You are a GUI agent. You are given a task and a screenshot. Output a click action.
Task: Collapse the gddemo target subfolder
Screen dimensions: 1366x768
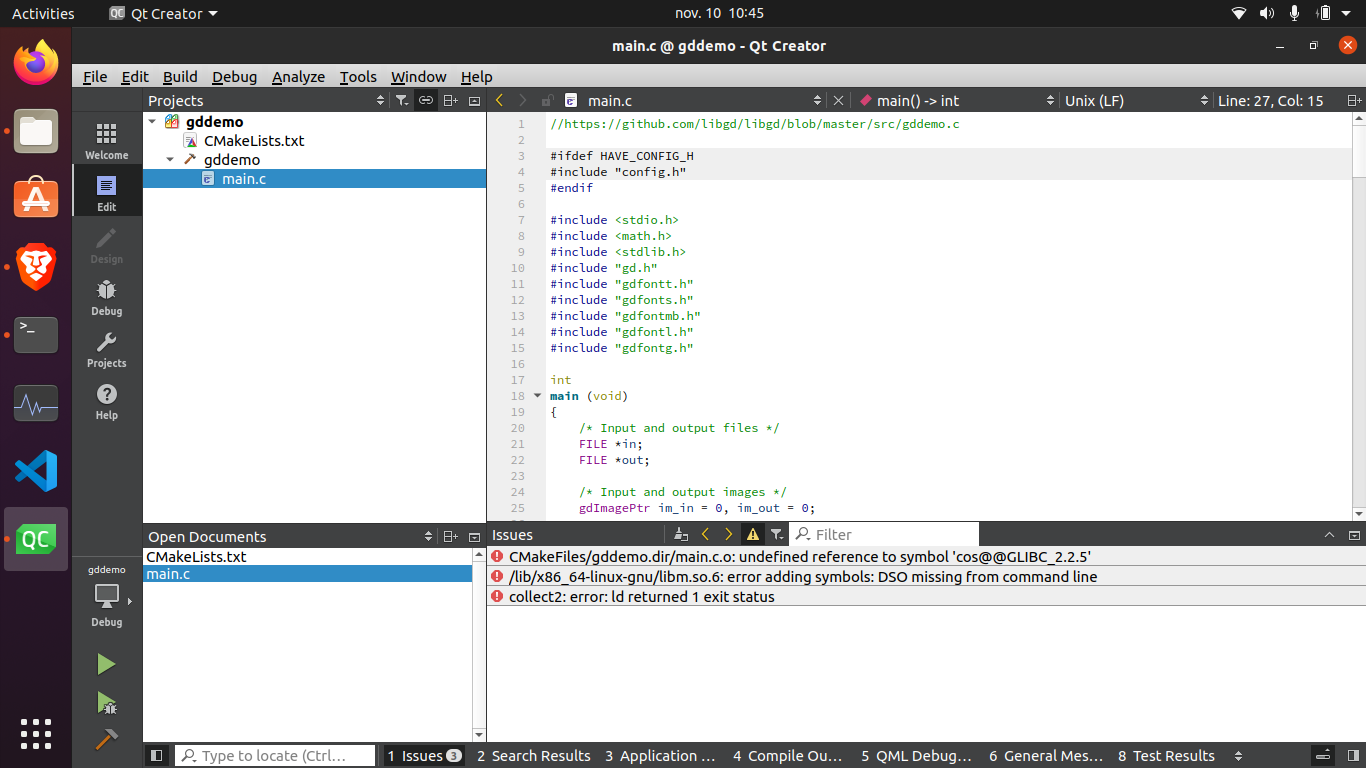point(170,159)
